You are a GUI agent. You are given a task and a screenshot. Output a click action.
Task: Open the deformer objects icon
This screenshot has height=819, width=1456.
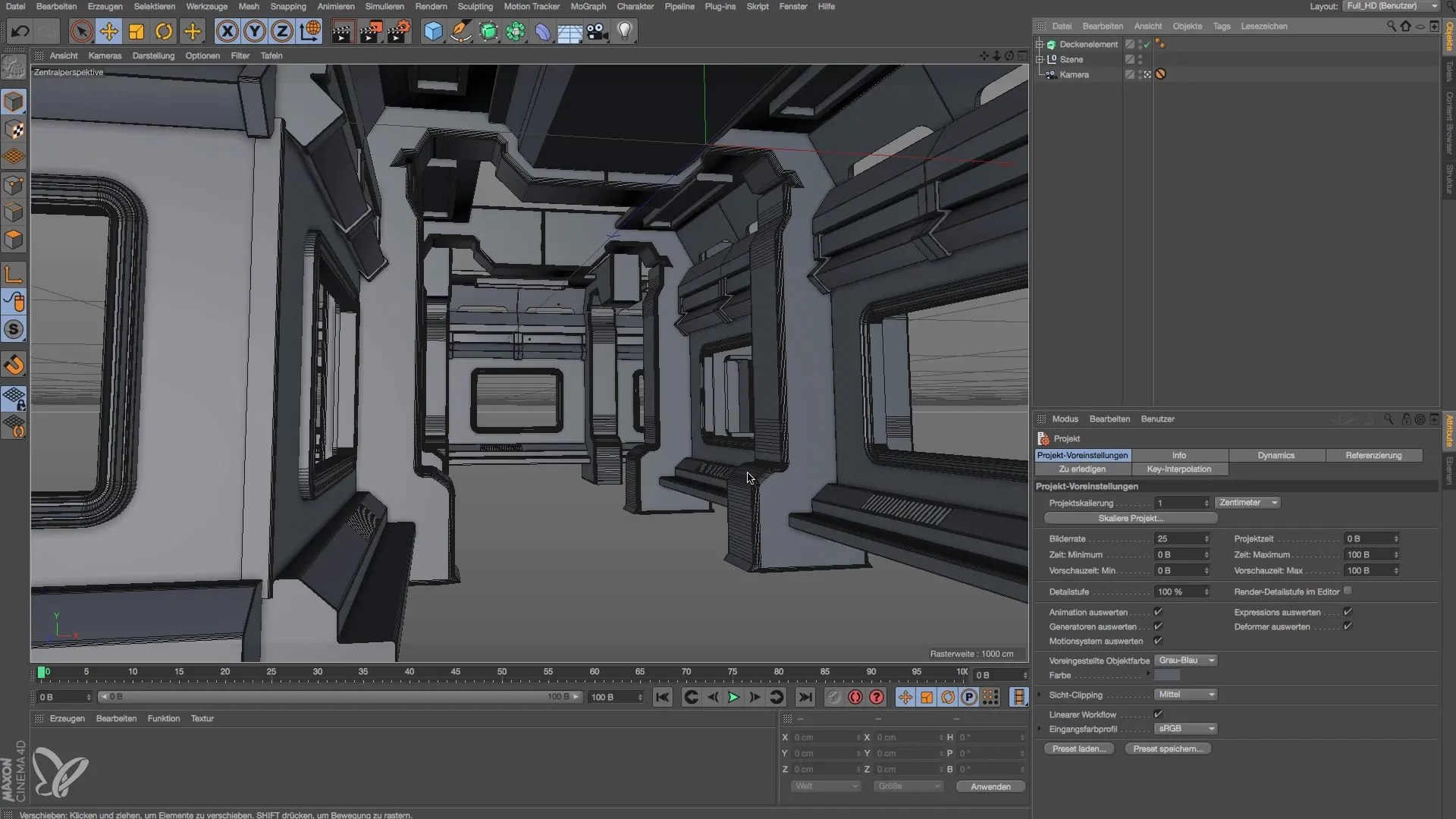pos(543,31)
